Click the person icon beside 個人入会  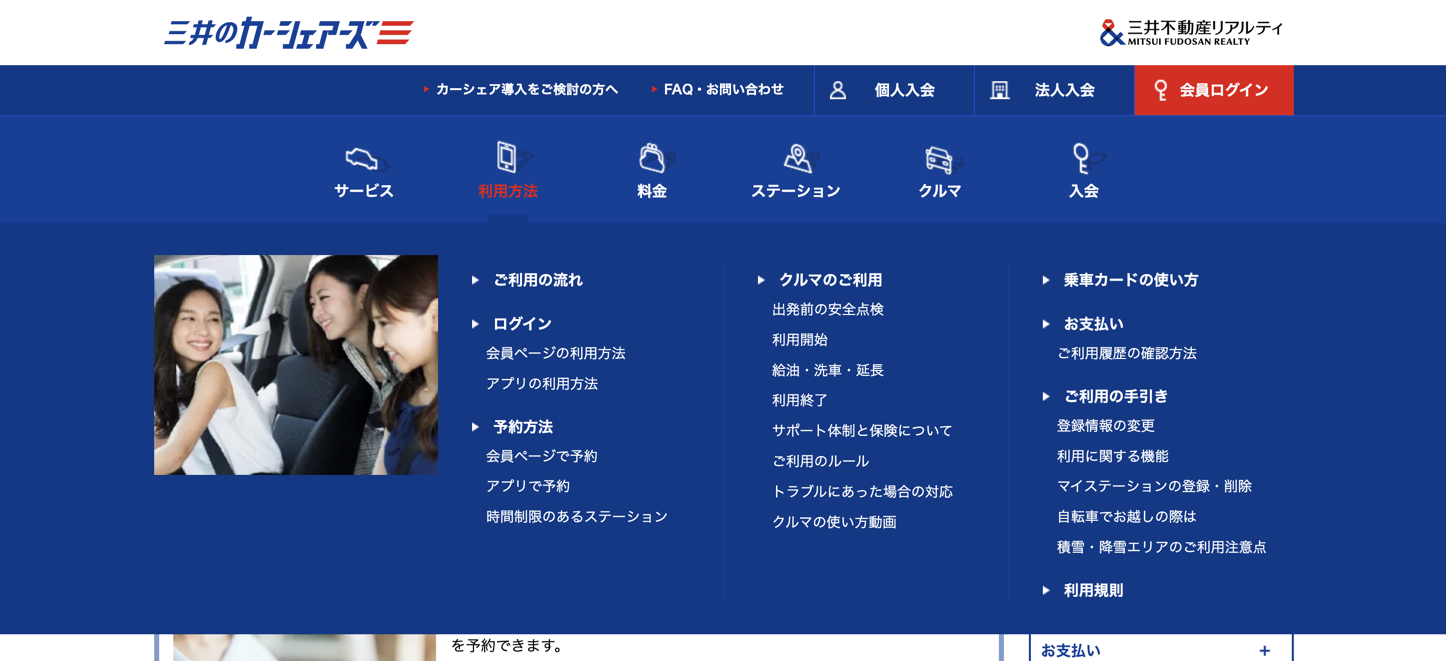(x=838, y=90)
